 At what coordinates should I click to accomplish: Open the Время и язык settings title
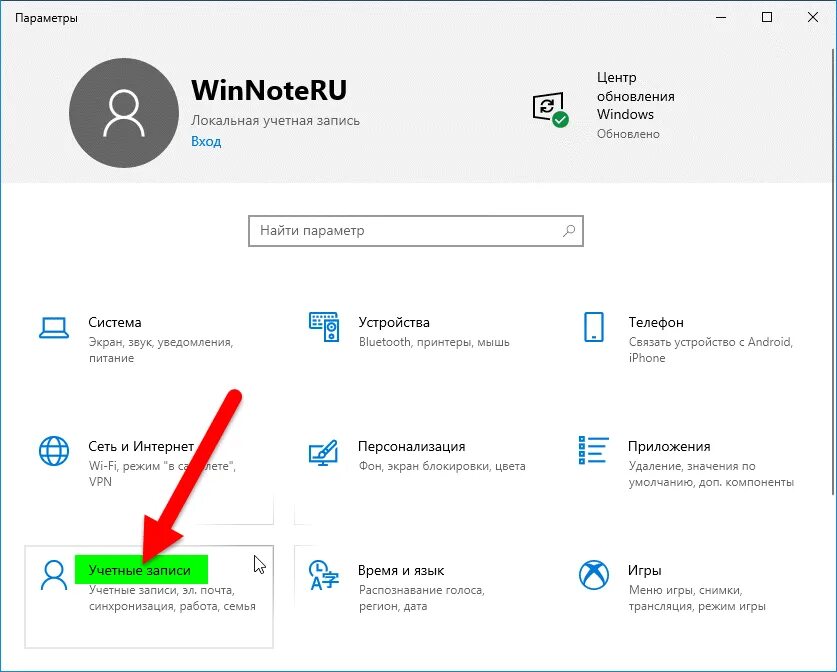(401, 571)
